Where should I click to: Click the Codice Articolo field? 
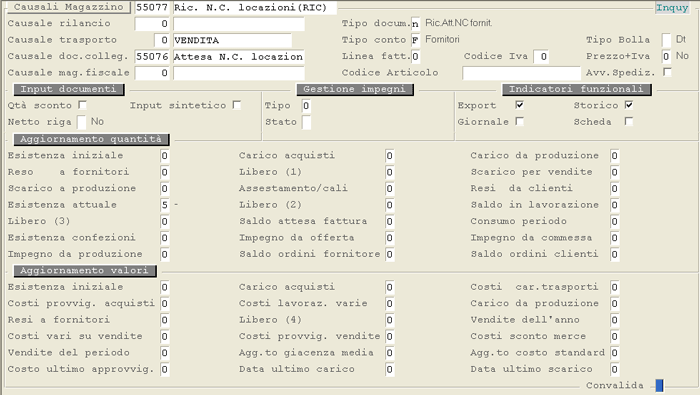point(521,73)
